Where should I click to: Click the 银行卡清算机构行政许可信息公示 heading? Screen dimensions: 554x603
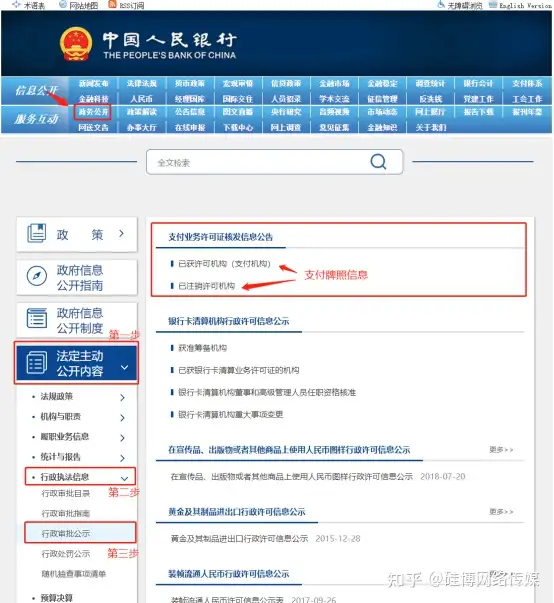point(228,321)
